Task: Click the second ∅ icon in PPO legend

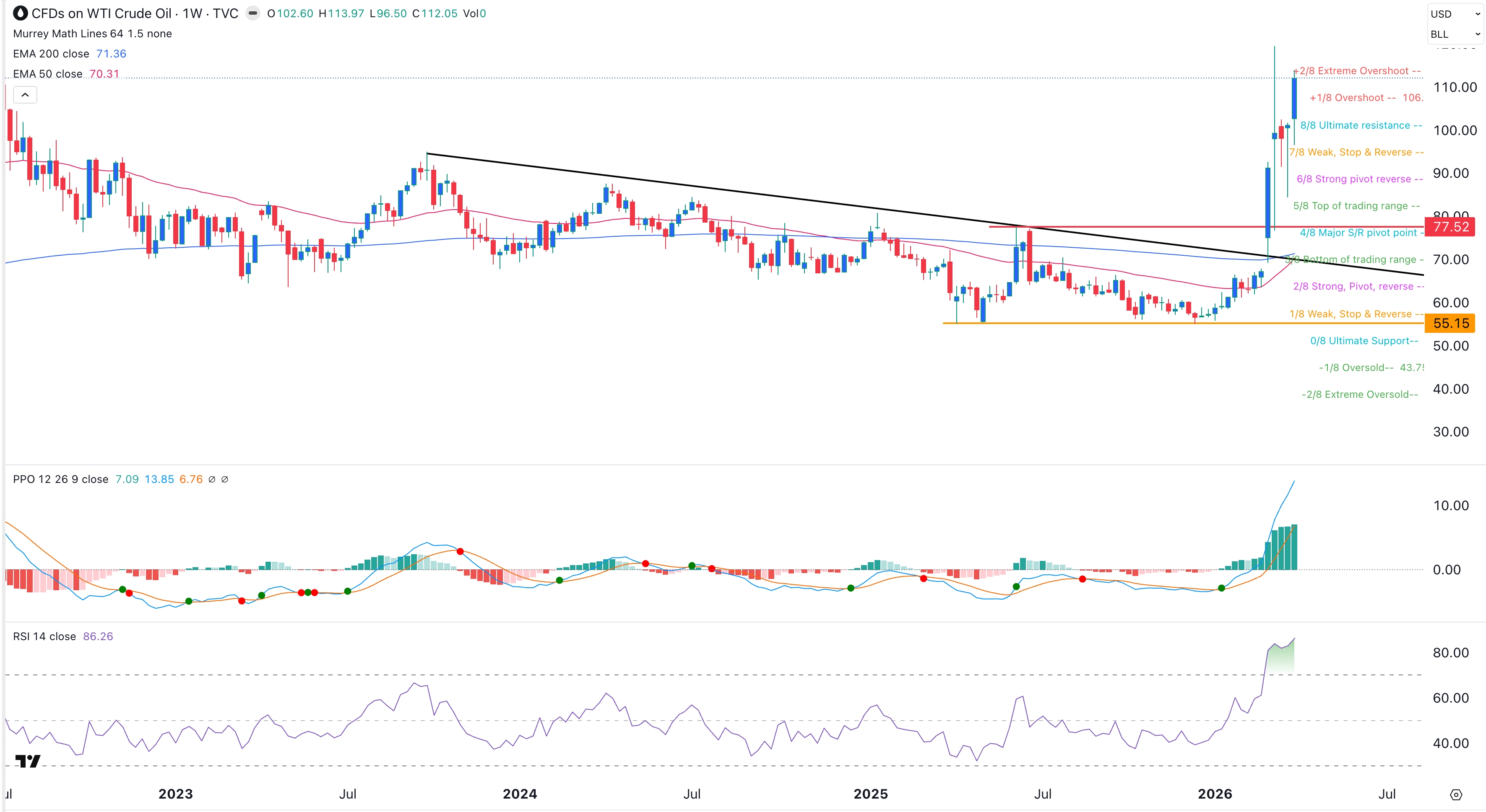Action: (x=225, y=479)
